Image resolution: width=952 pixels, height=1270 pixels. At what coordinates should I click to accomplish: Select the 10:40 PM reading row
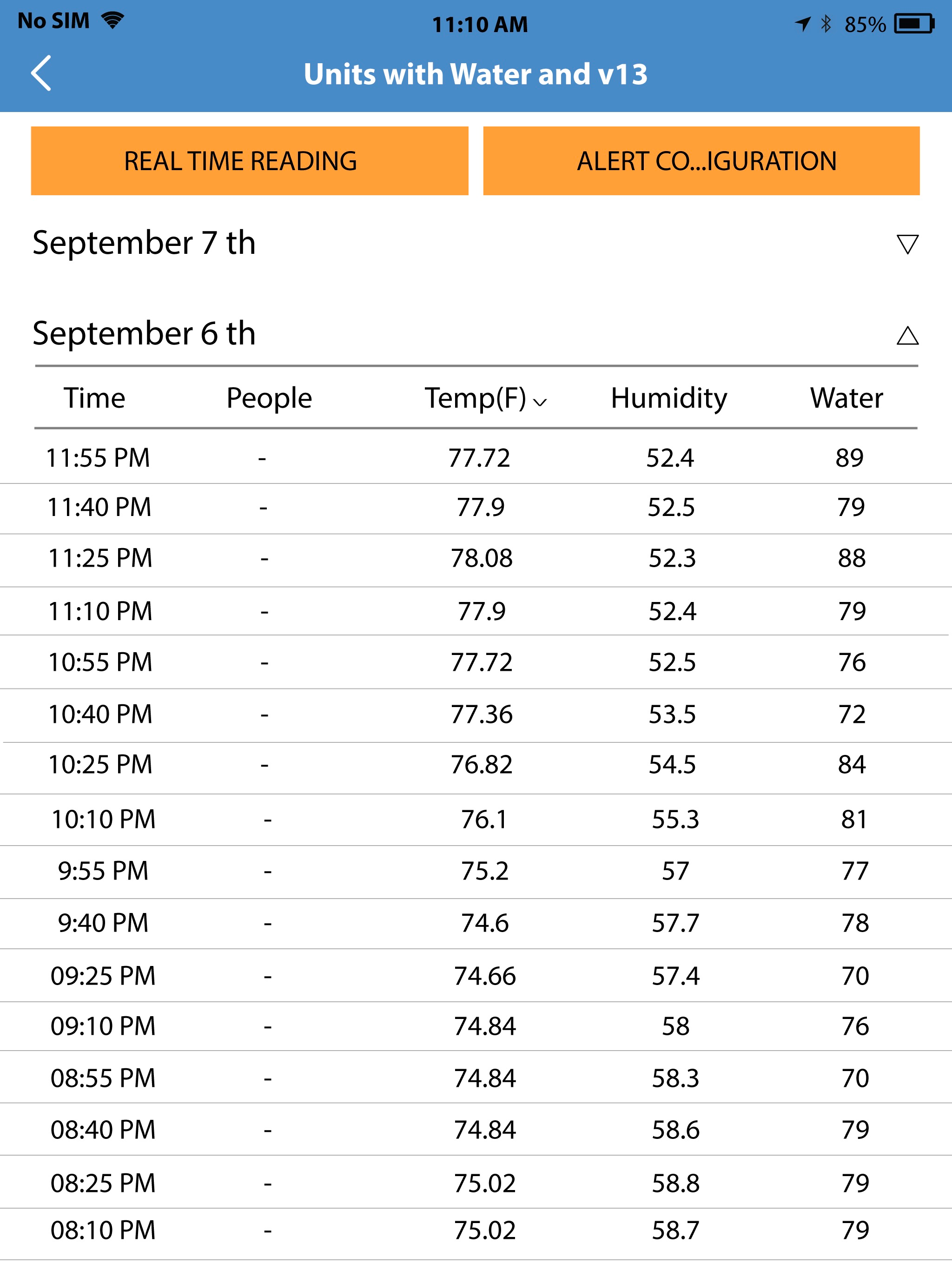[x=476, y=715]
